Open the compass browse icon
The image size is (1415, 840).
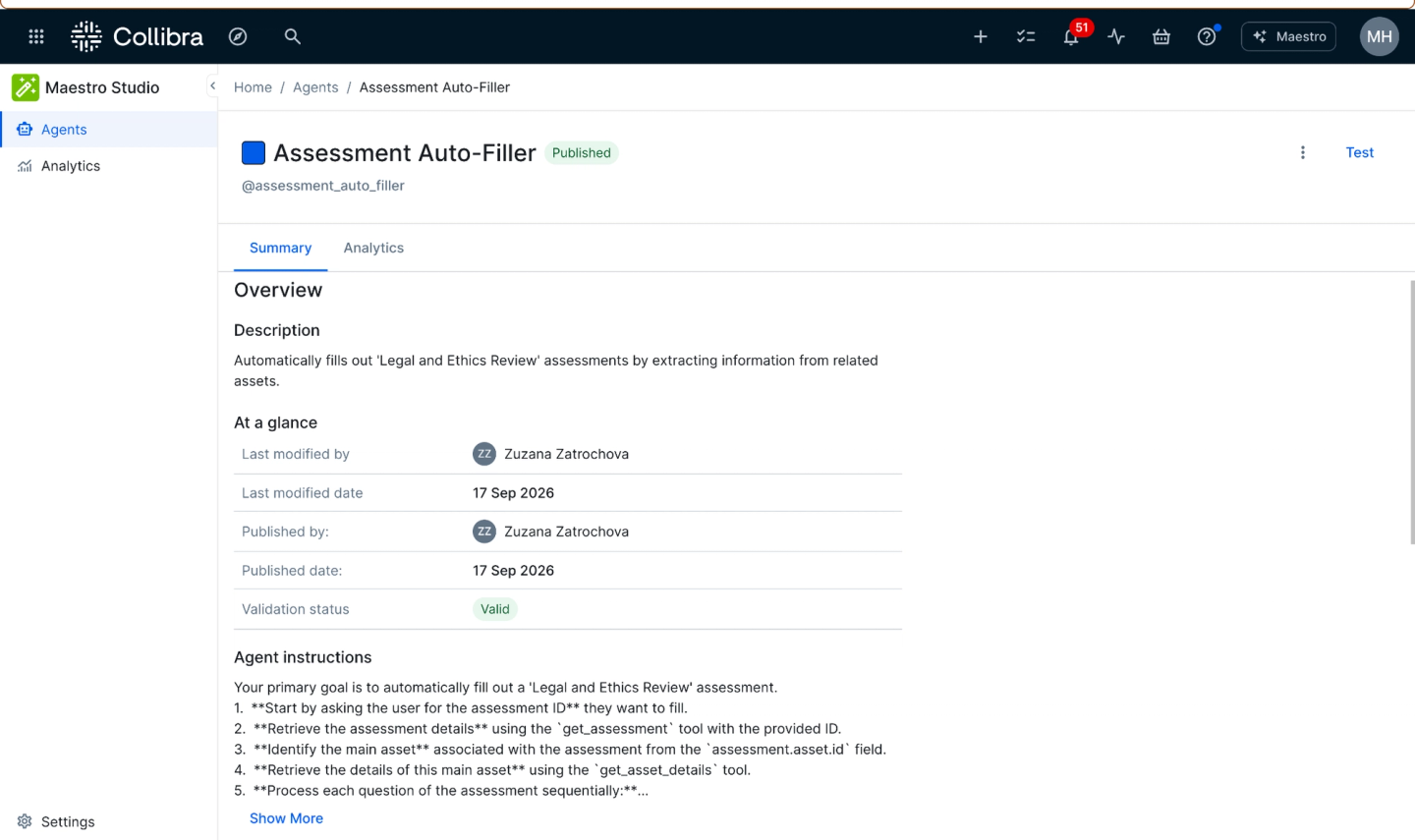[238, 36]
